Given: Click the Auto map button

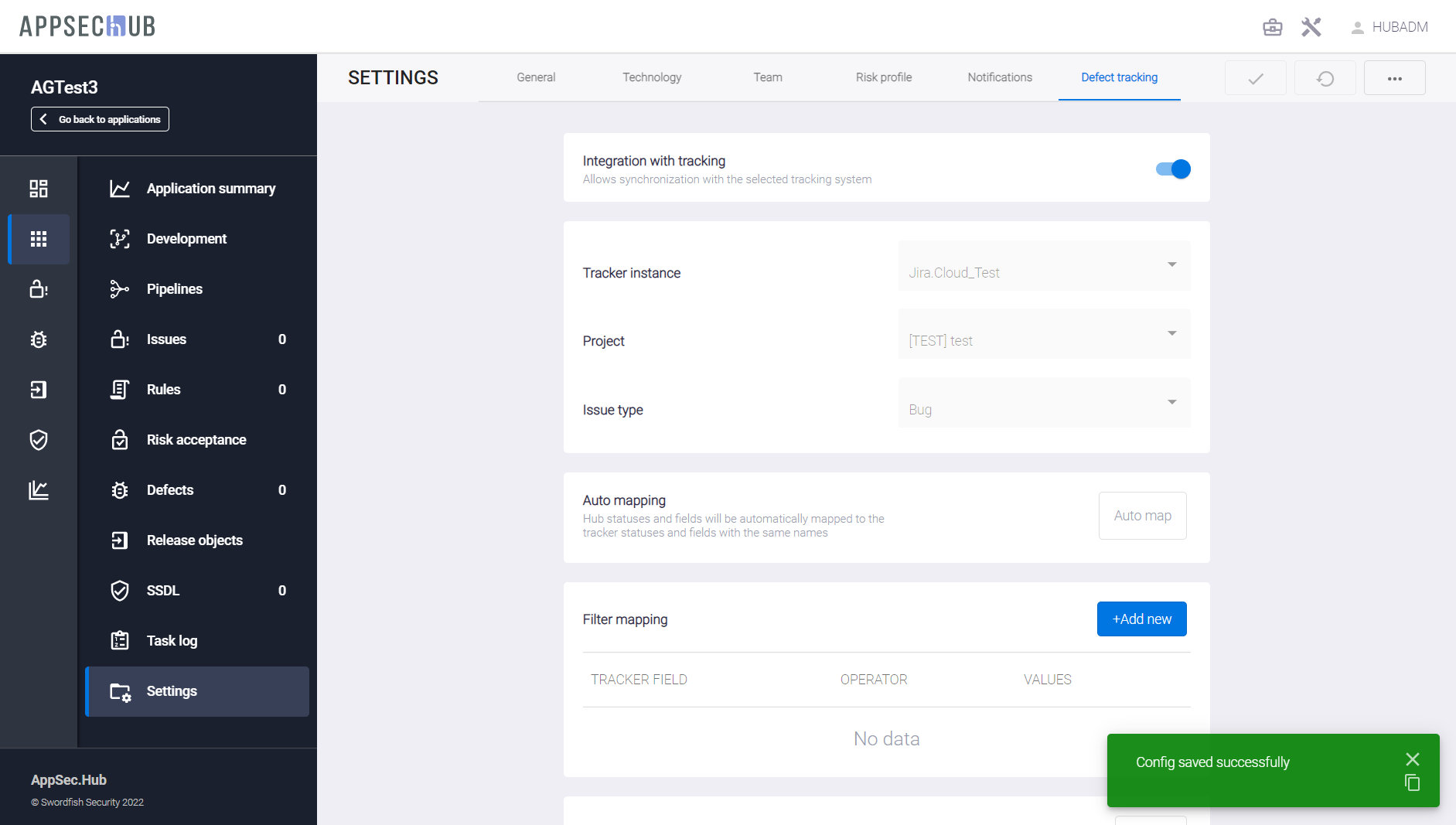Looking at the screenshot, I should (1142, 516).
